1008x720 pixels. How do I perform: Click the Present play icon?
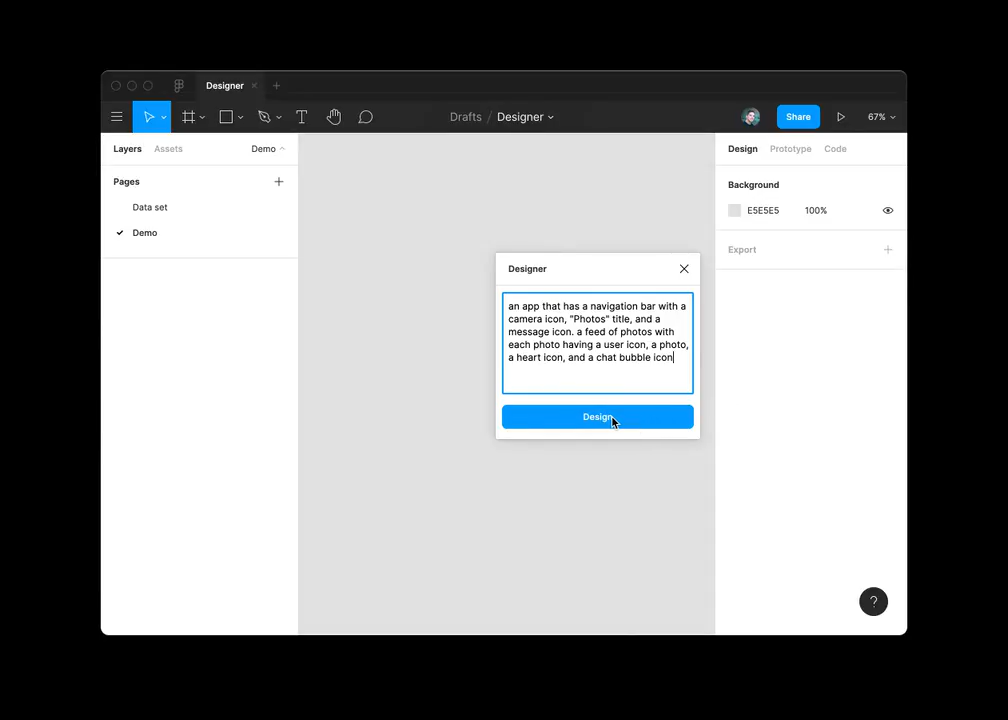click(841, 117)
